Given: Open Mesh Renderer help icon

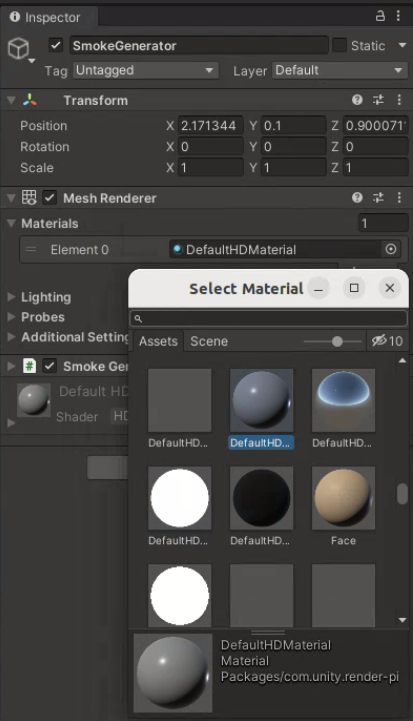Looking at the screenshot, I should (x=357, y=198).
